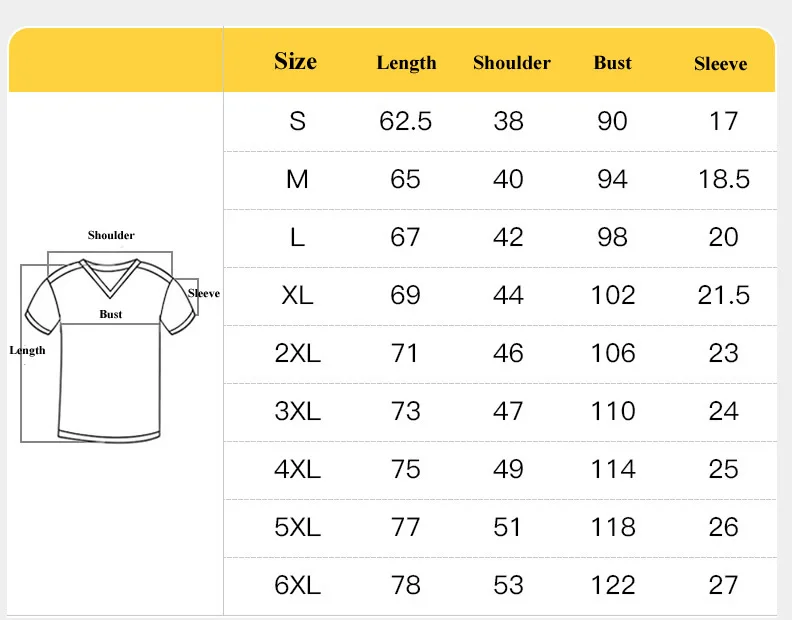The width and height of the screenshot is (792, 620).
Task: Select the 5XL size label
Action: (298, 528)
